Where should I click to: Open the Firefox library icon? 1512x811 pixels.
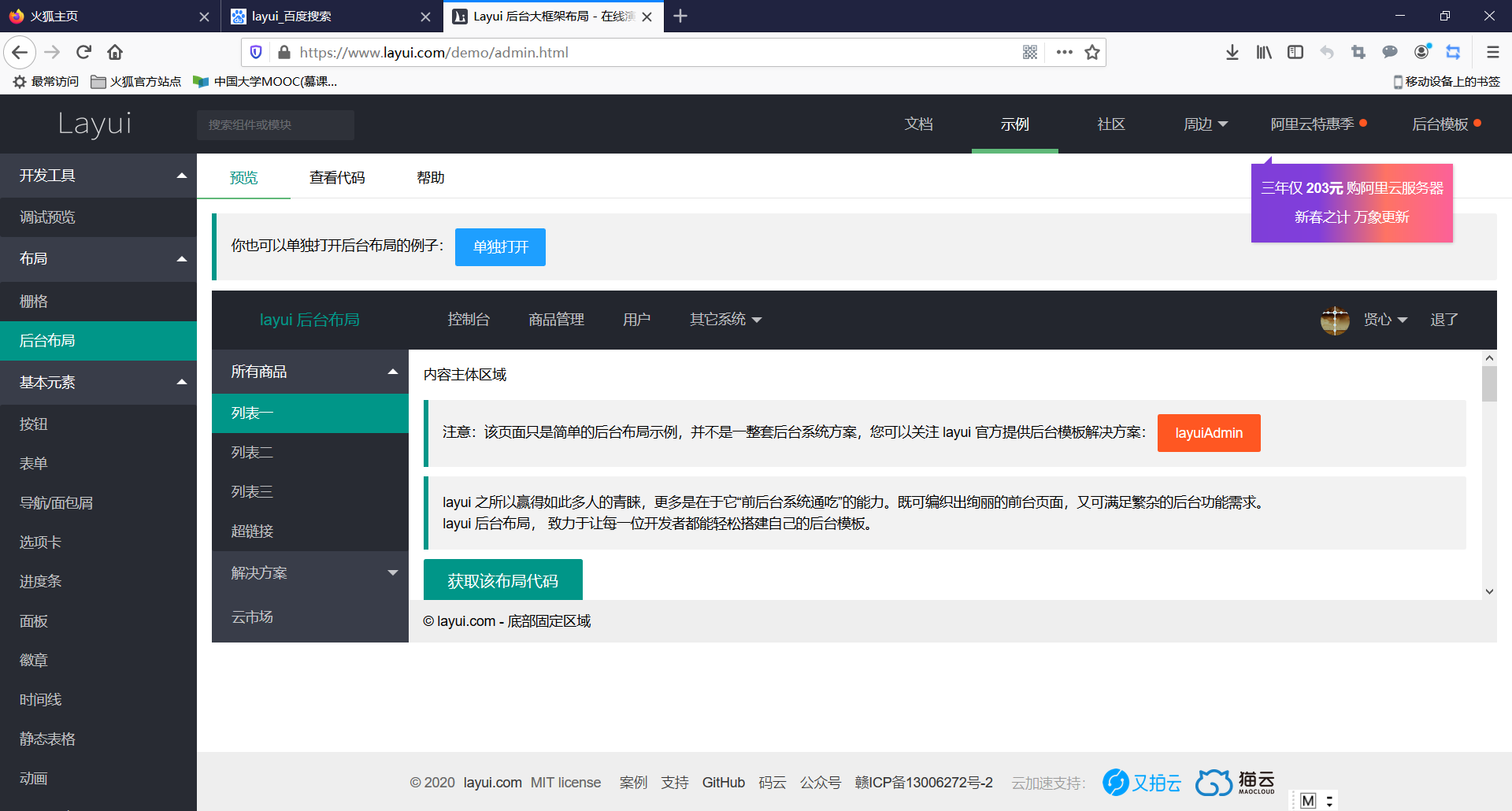click(1263, 52)
